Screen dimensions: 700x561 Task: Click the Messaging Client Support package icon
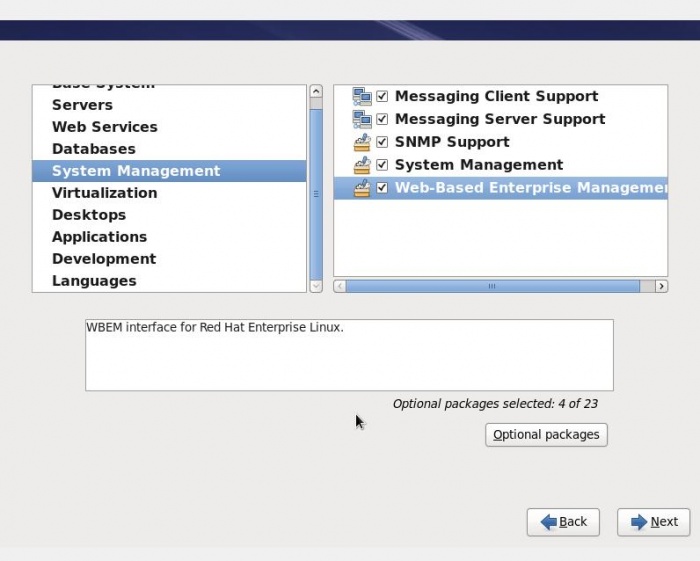coord(362,96)
